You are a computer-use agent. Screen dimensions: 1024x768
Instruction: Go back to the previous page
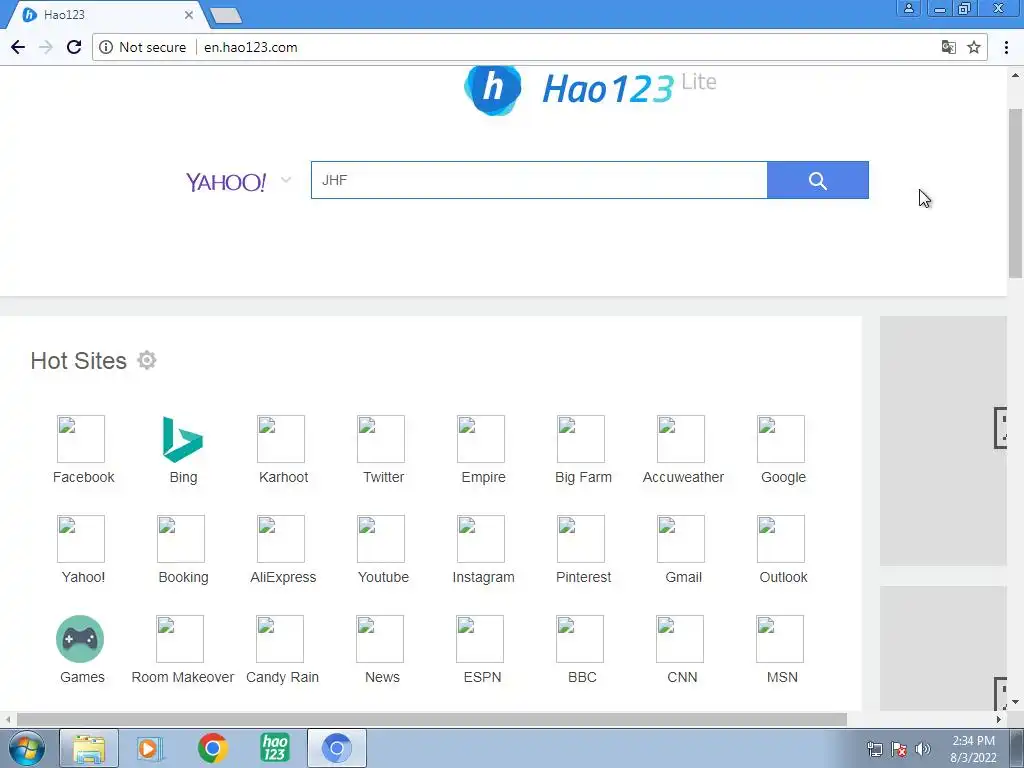tap(18, 47)
